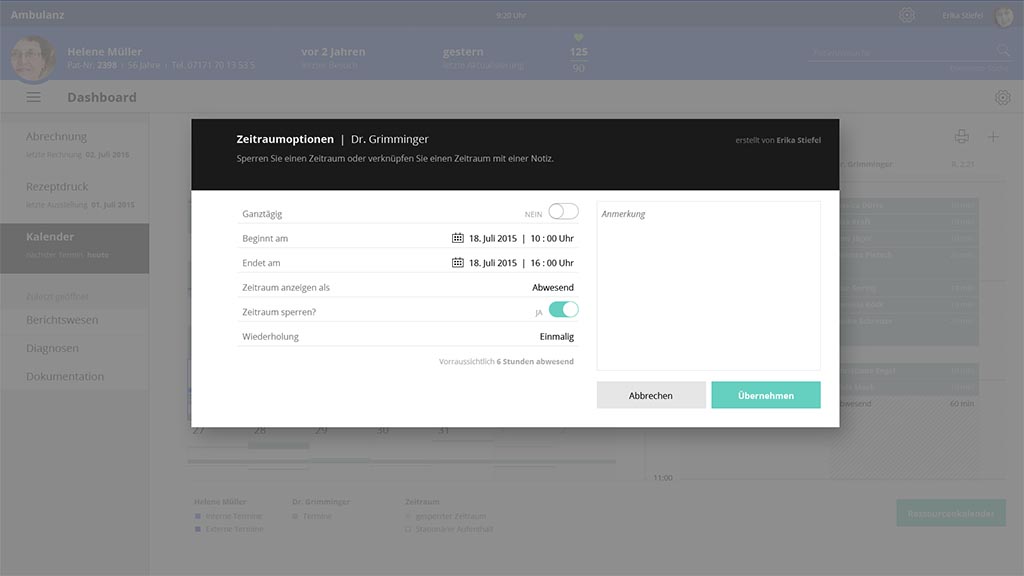Image resolution: width=1024 pixels, height=576 pixels.
Task: Click Helene Müller's patient photo
Action: click(32, 57)
